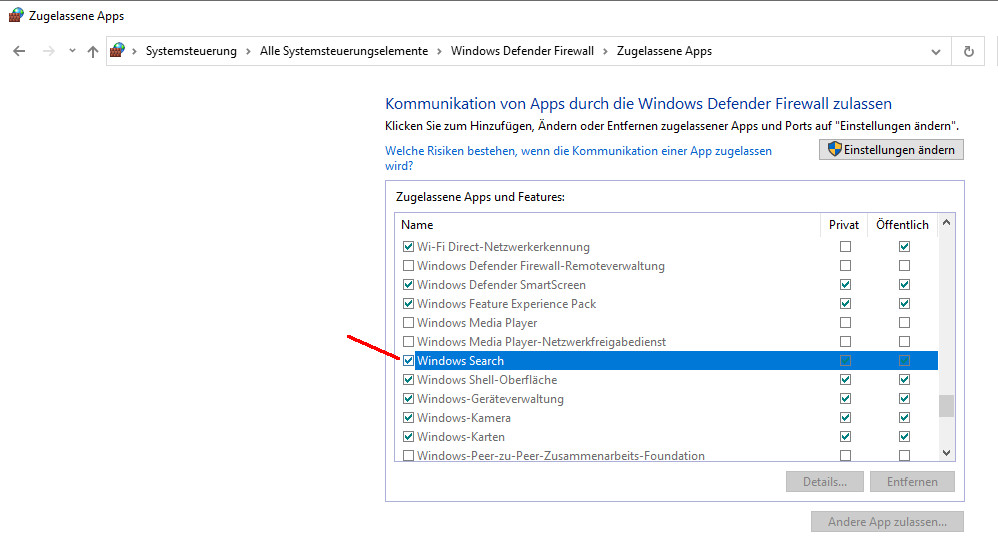Navigate to Windows Defender Firewall breadcrumb
Viewport: 998px width, 555px height.
pyautogui.click(x=522, y=51)
